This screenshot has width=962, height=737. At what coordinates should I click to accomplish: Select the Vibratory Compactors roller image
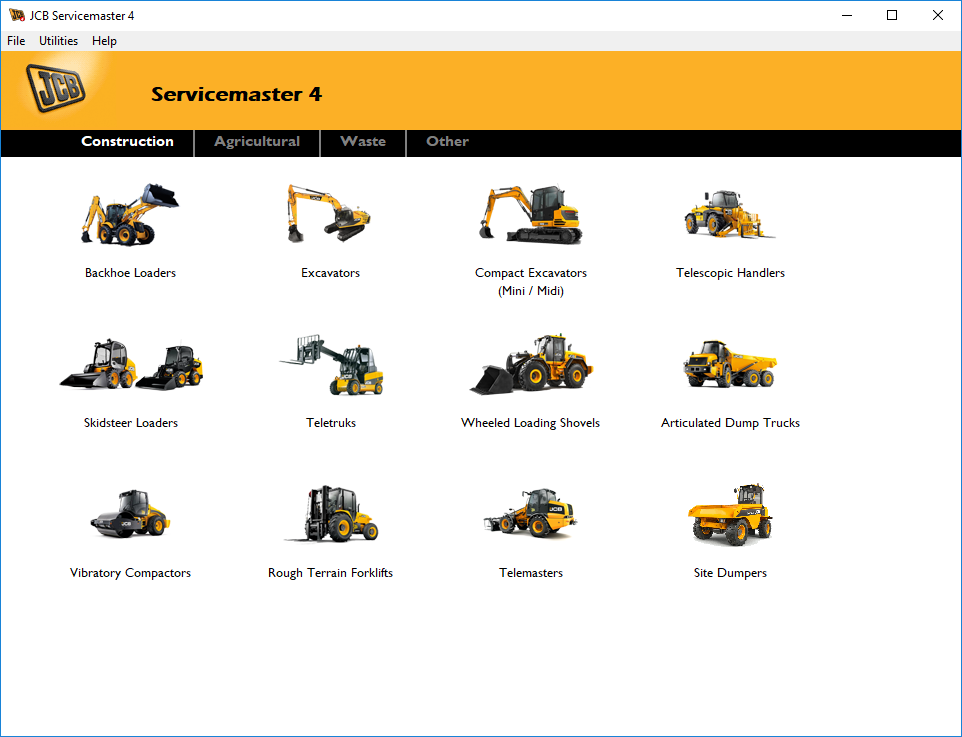coord(130,514)
